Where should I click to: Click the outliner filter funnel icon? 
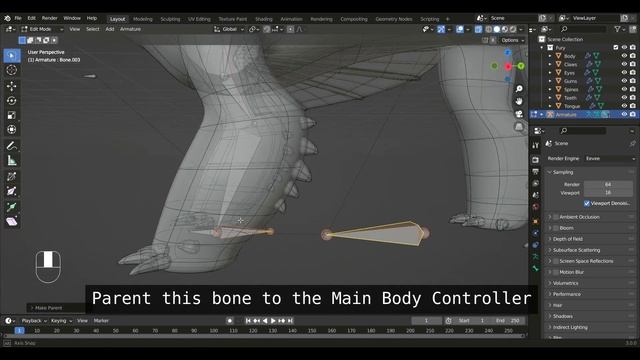(618, 29)
